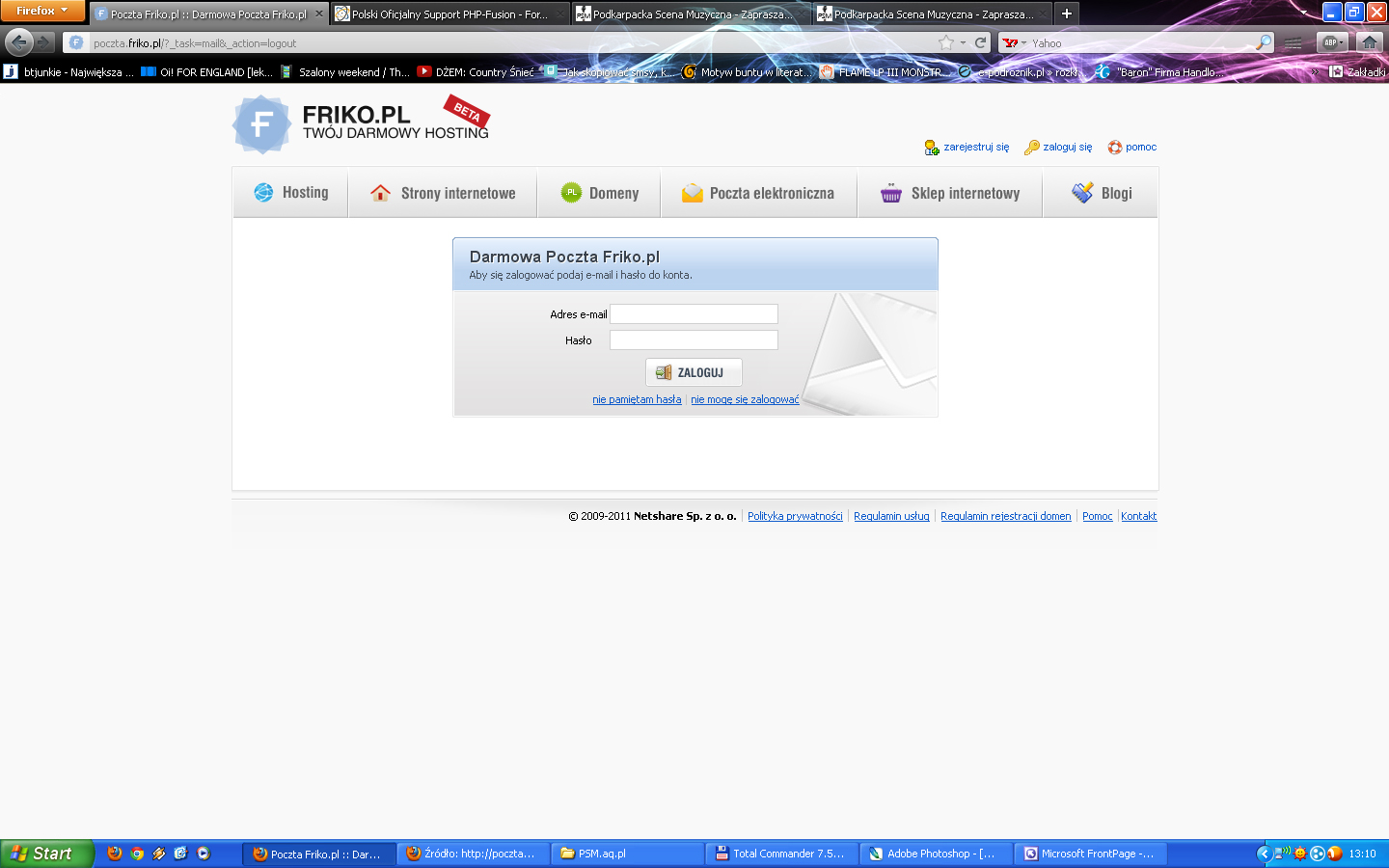This screenshot has height=868, width=1389.
Task: Switch to the Źródło: http://poczta taskbar window
Action: pyautogui.click(x=473, y=854)
